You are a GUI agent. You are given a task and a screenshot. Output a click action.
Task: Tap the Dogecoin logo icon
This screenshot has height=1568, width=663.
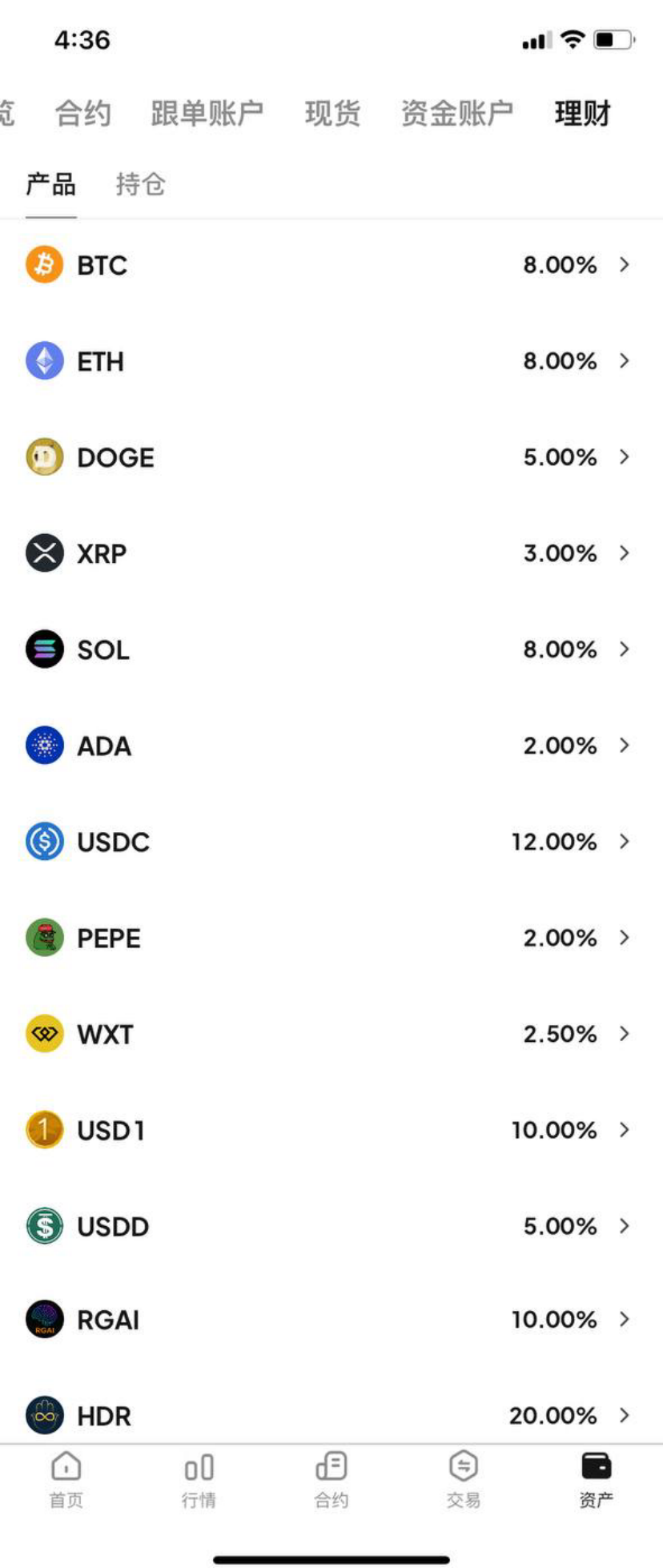(x=45, y=457)
